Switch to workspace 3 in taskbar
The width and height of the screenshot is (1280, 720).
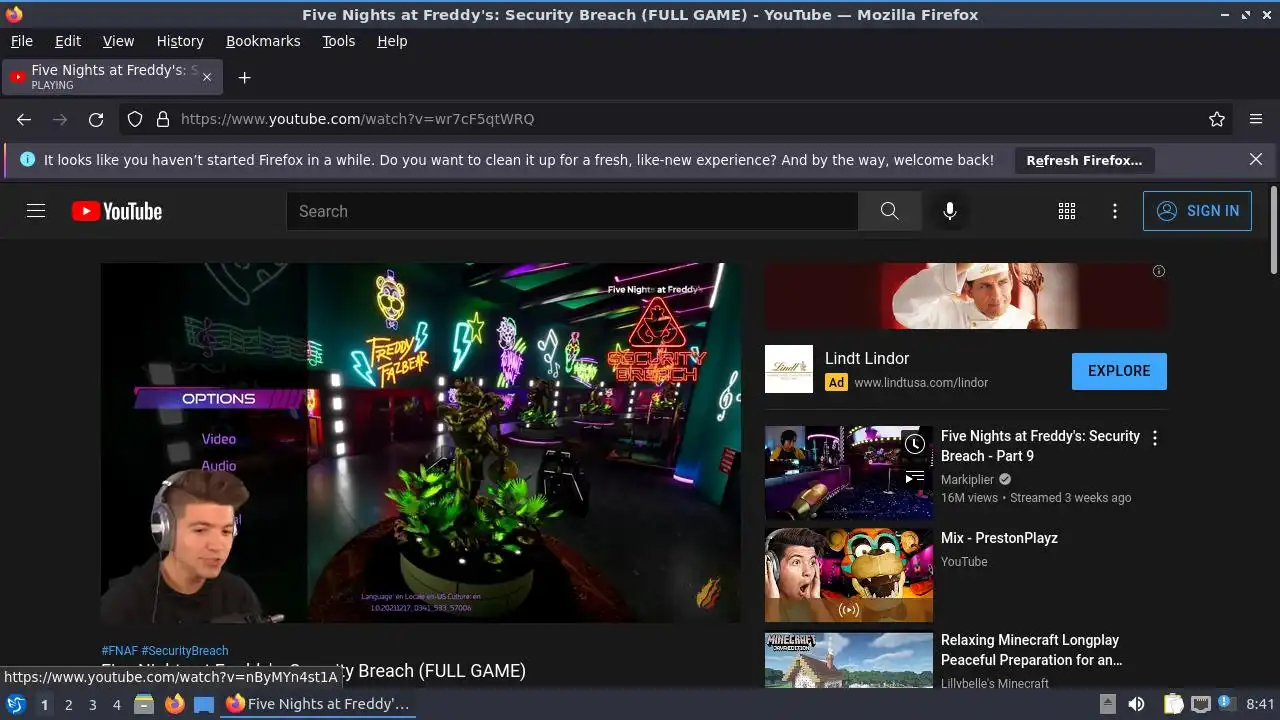pyautogui.click(x=92, y=705)
